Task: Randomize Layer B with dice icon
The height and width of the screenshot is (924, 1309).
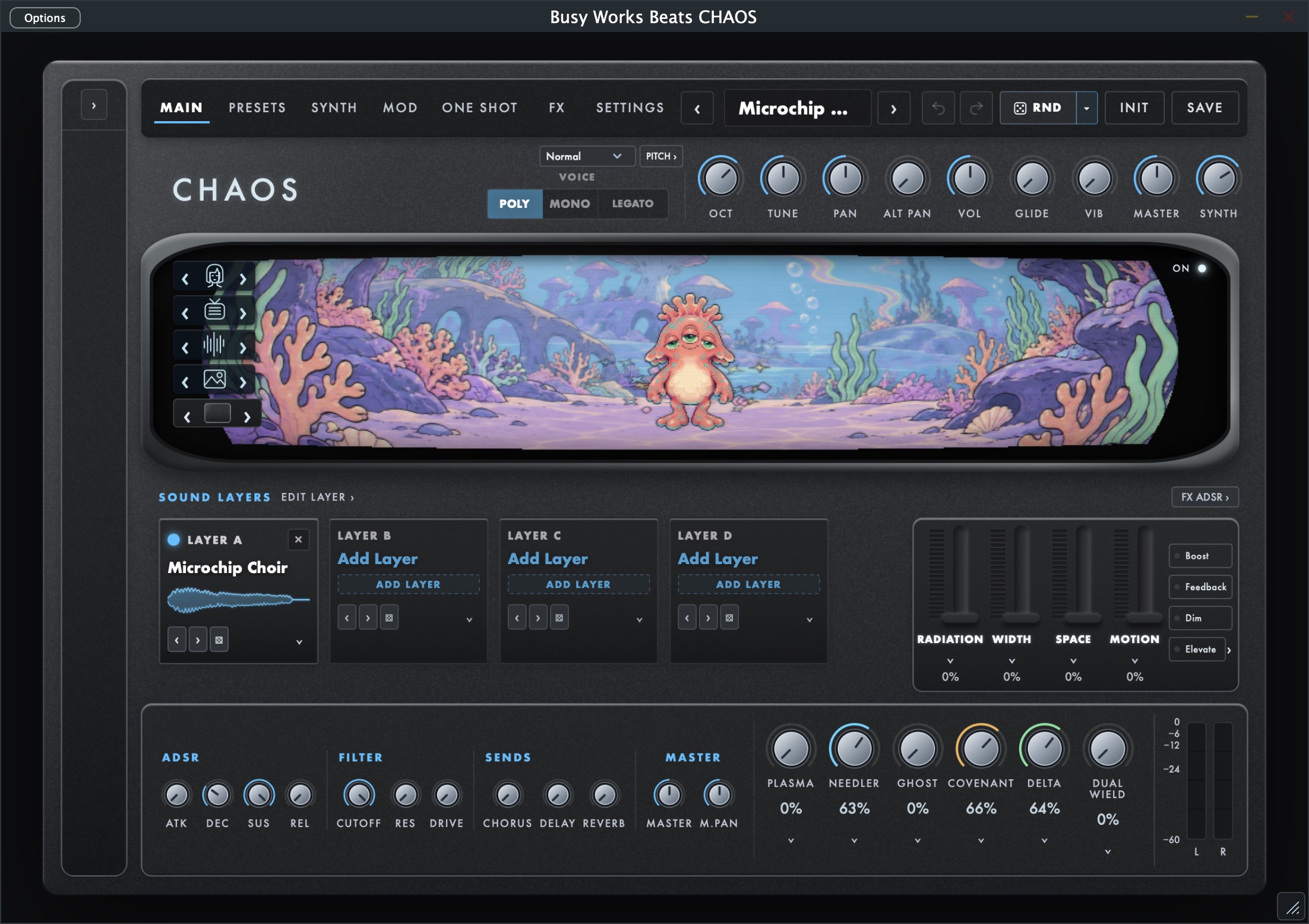Action: 389,618
